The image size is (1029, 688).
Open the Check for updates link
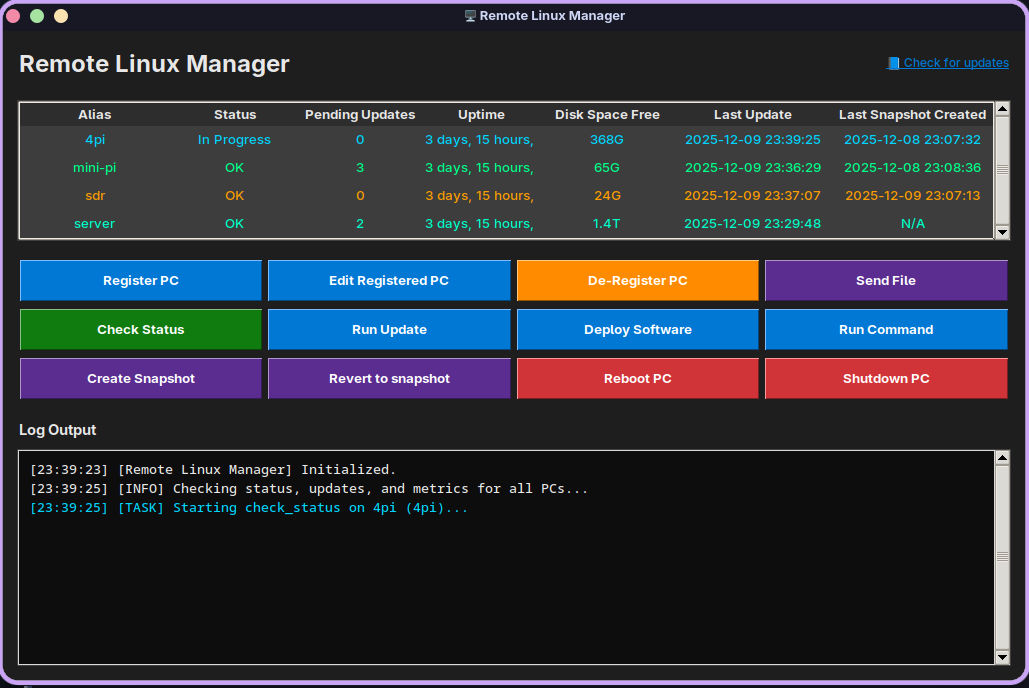(955, 62)
